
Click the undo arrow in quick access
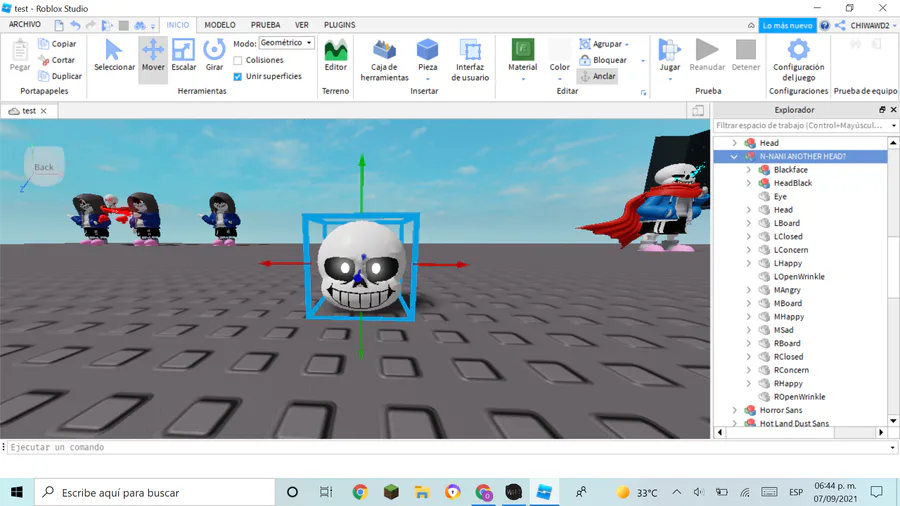[x=75, y=25]
